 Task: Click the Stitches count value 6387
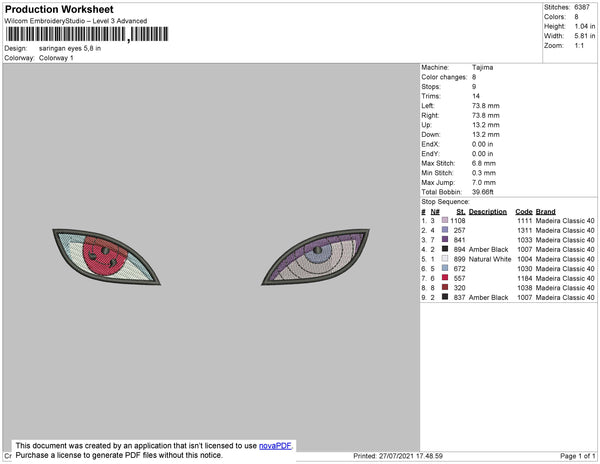pos(582,7)
